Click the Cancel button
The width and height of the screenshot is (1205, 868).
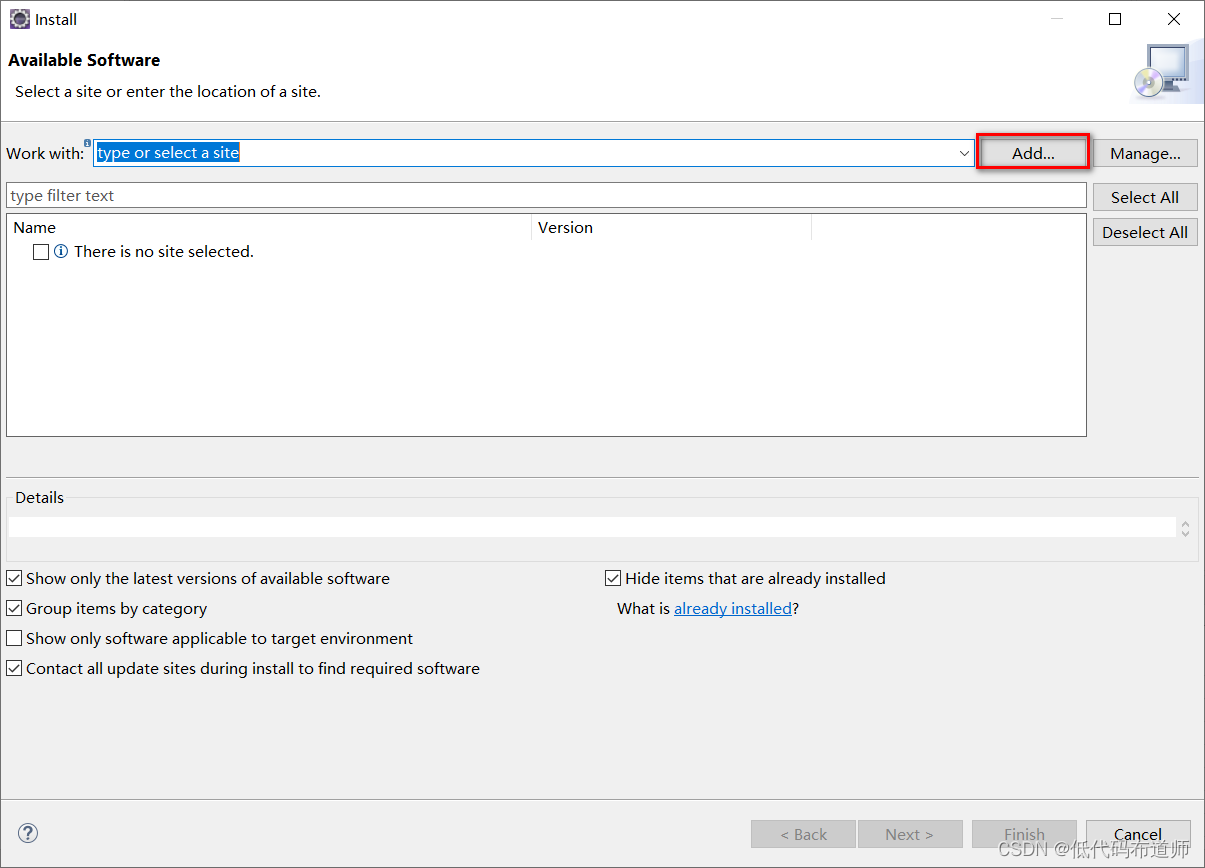pos(1138,834)
